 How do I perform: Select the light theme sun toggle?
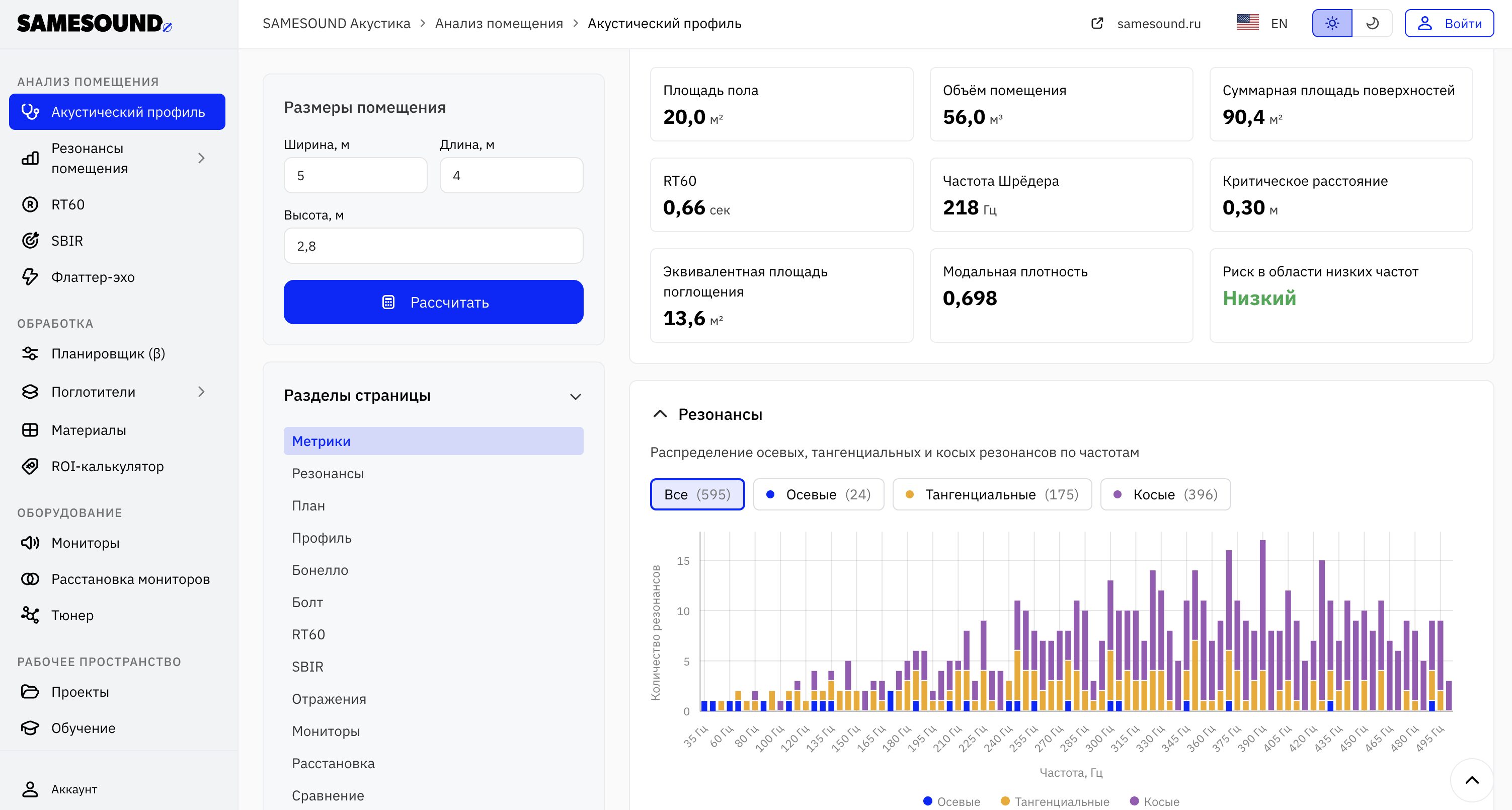click(1332, 24)
